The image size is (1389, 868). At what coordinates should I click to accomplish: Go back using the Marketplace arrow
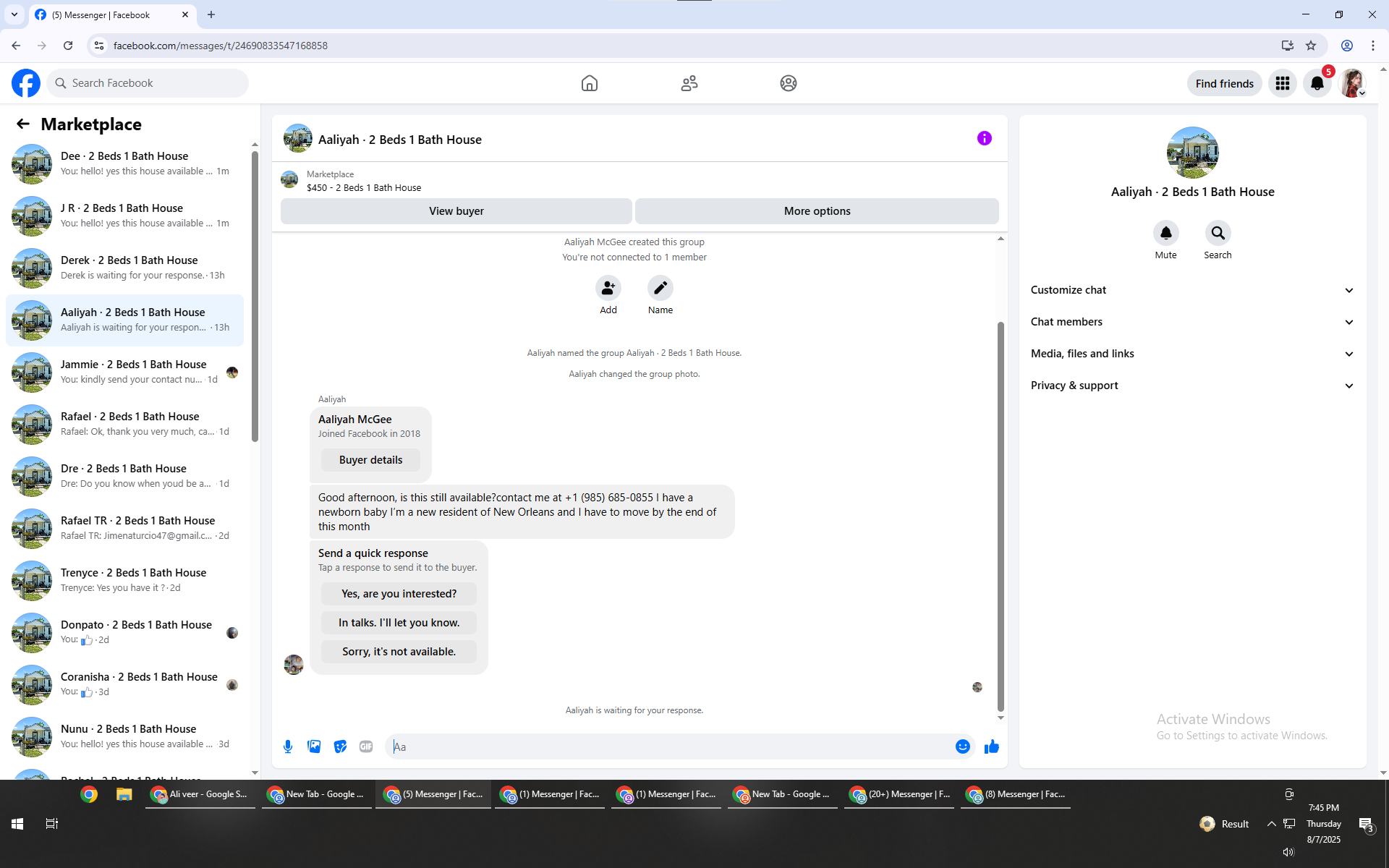pyautogui.click(x=23, y=124)
